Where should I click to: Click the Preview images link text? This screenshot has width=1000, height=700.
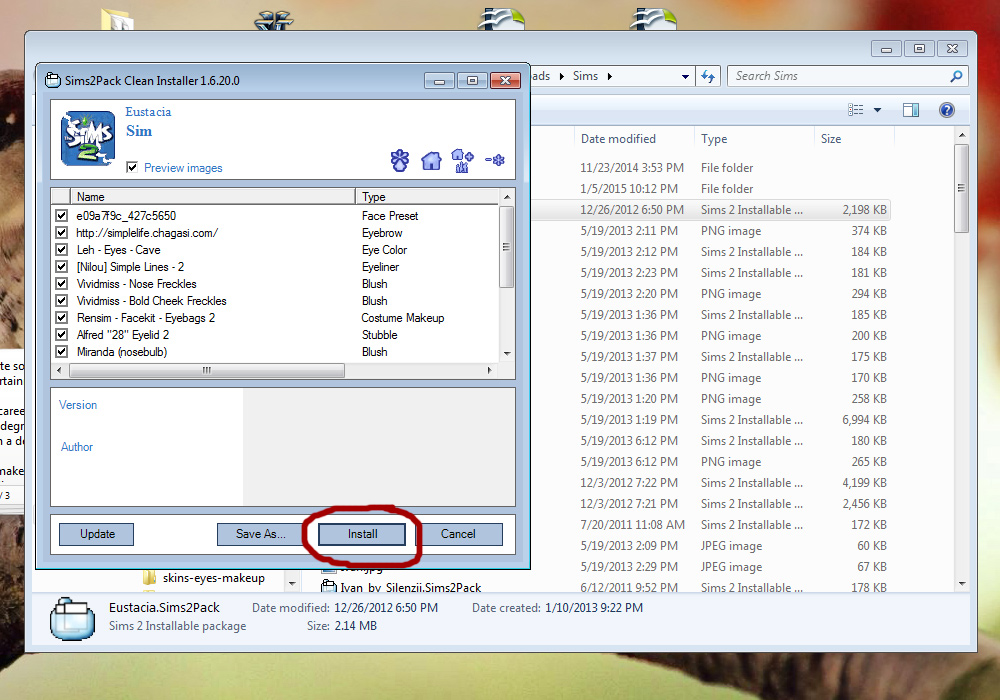183,168
